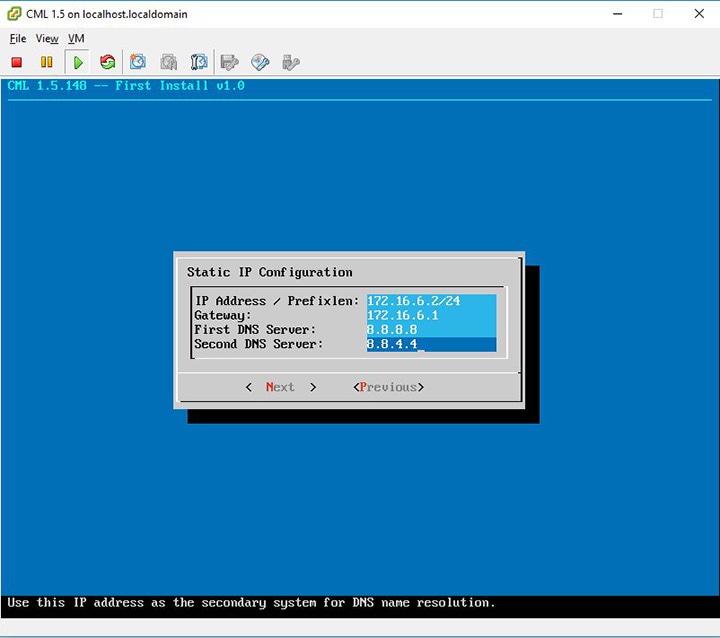Open the snapshot manager icon

tap(199, 62)
